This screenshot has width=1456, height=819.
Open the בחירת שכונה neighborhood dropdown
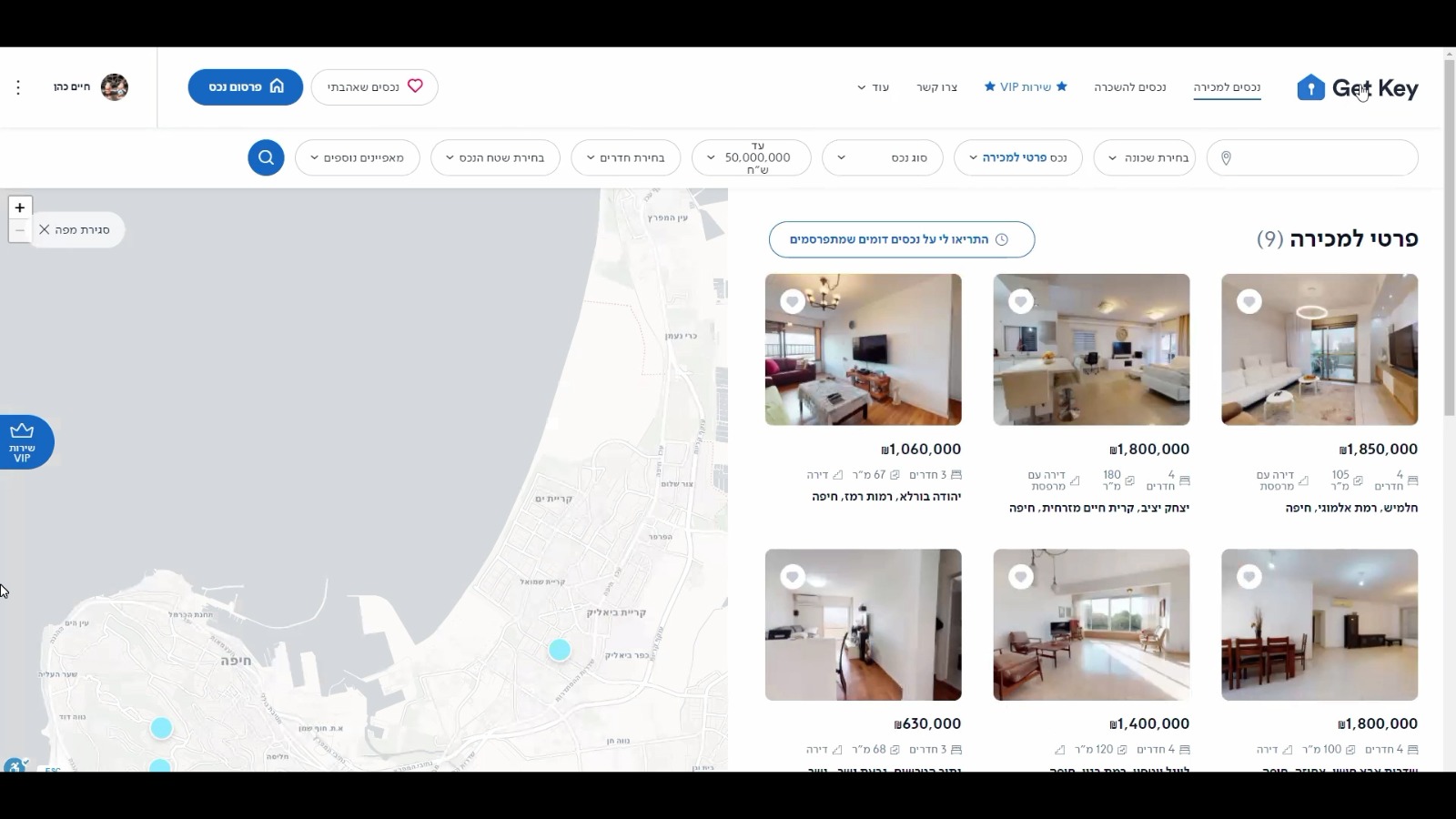click(x=1145, y=157)
